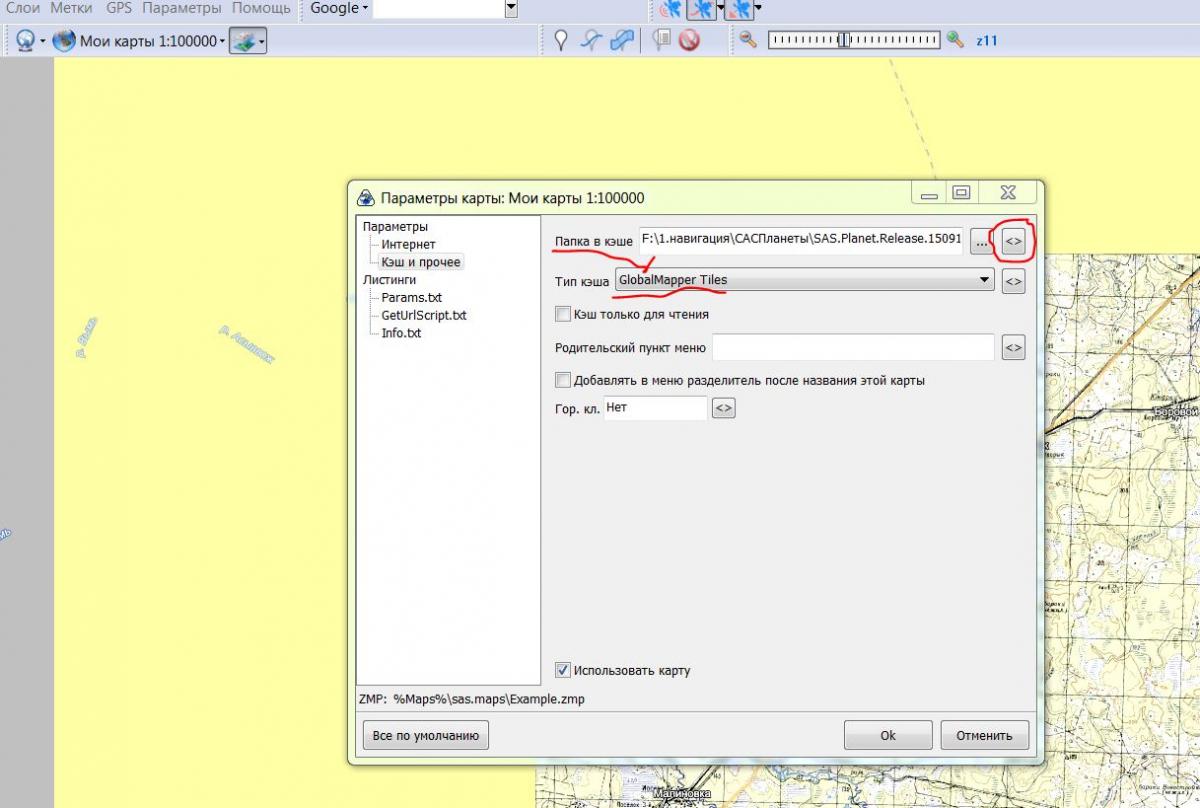This screenshot has width=1200, height=808.
Task: Click the 'Все по умолчанию' button
Action: [x=425, y=736]
